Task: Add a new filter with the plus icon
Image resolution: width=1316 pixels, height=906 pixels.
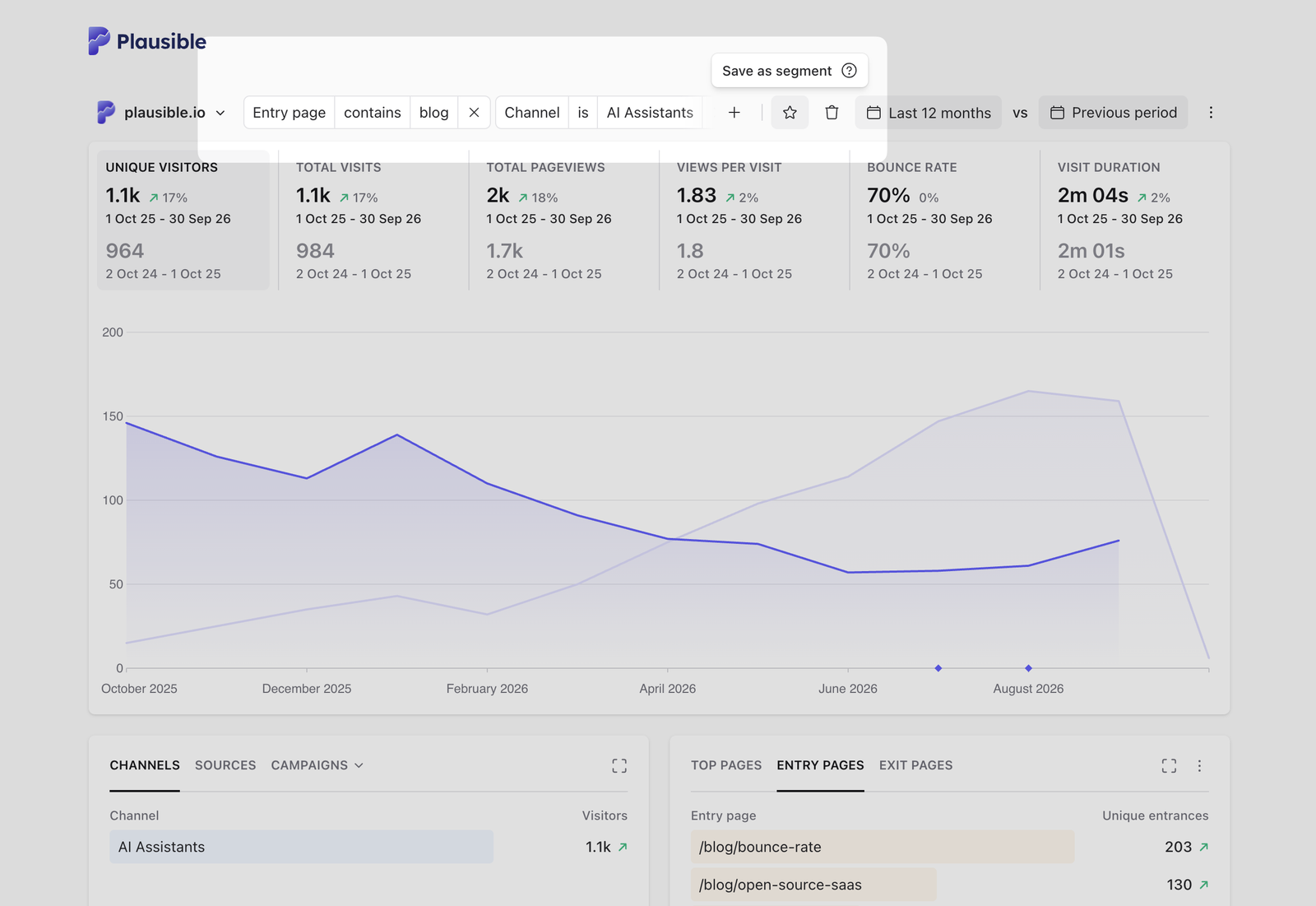Action: [734, 113]
